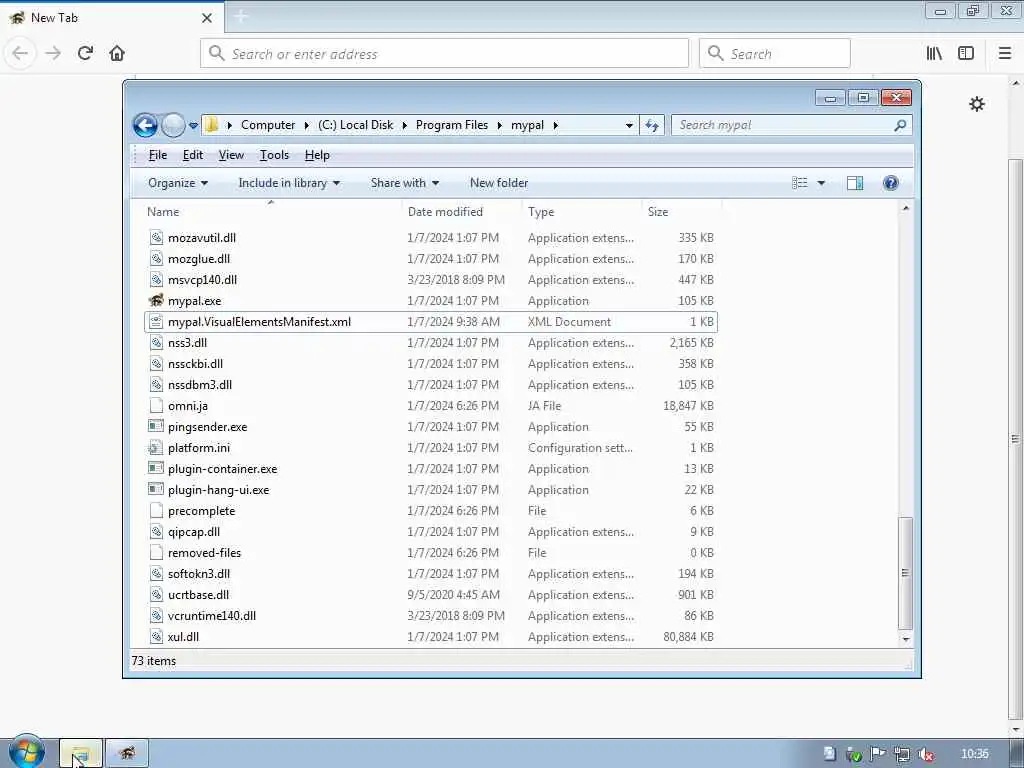The image size is (1024, 768).
Task: Open the browser library icon
Action: click(x=934, y=53)
